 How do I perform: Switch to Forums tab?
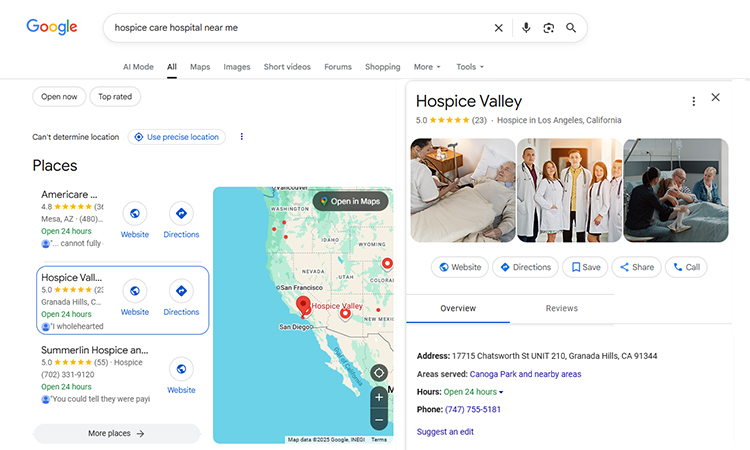(338, 67)
